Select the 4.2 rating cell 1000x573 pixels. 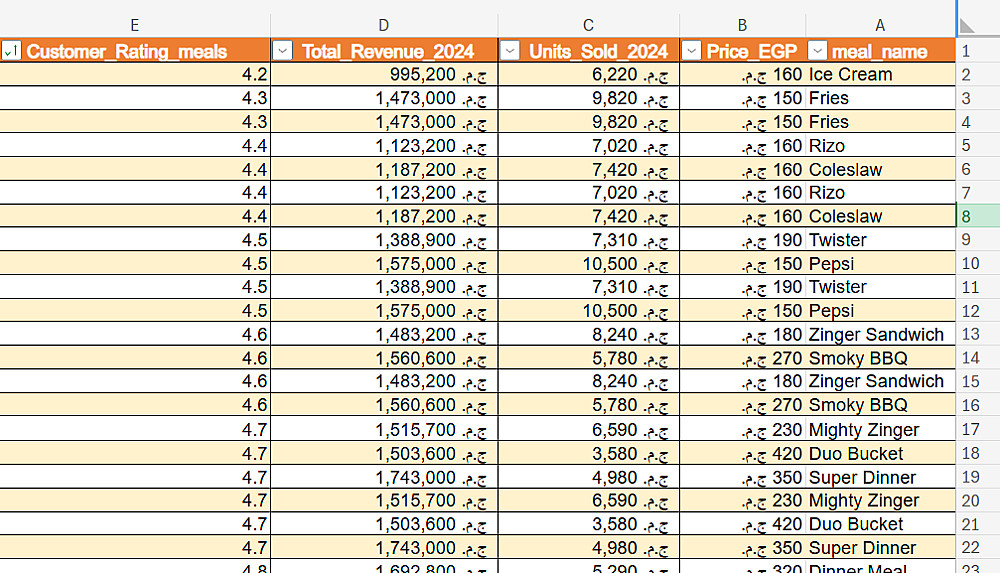pyautogui.click(x=135, y=75)
